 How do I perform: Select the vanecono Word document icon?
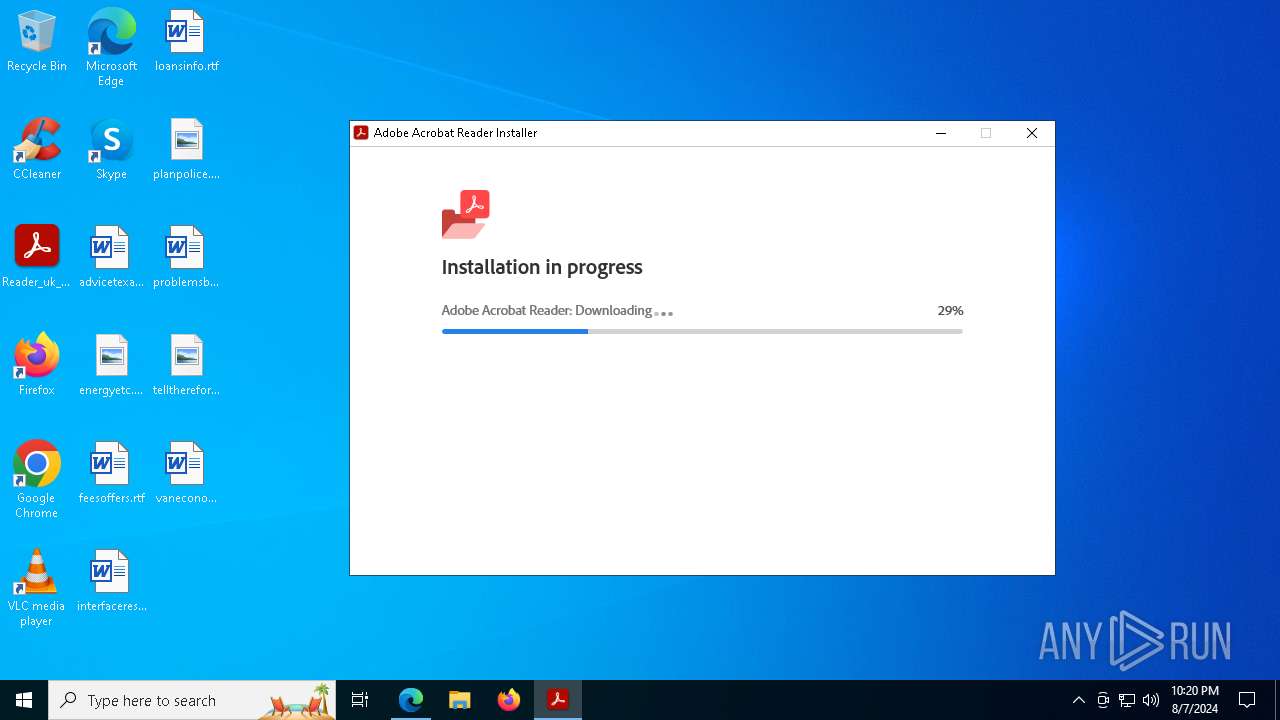(186, 473)
